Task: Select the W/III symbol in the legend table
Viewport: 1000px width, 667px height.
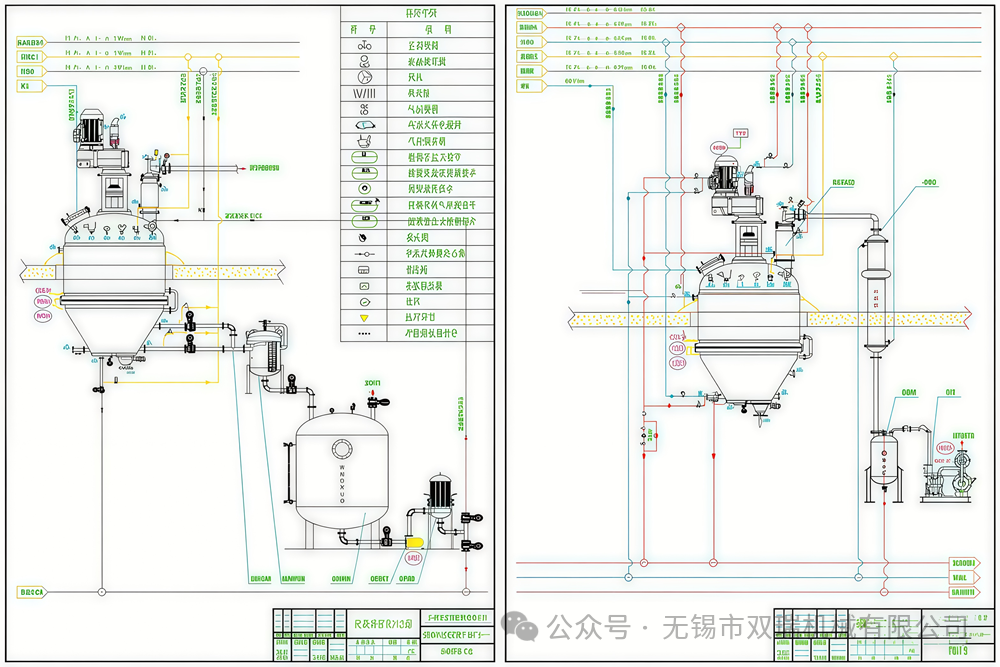Action: tap(364, 93)
